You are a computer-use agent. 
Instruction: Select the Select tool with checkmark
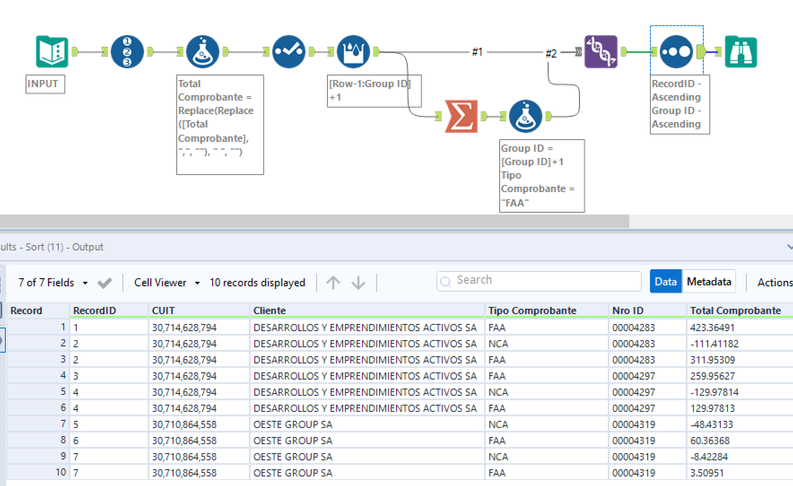click(x=289, y=52)
